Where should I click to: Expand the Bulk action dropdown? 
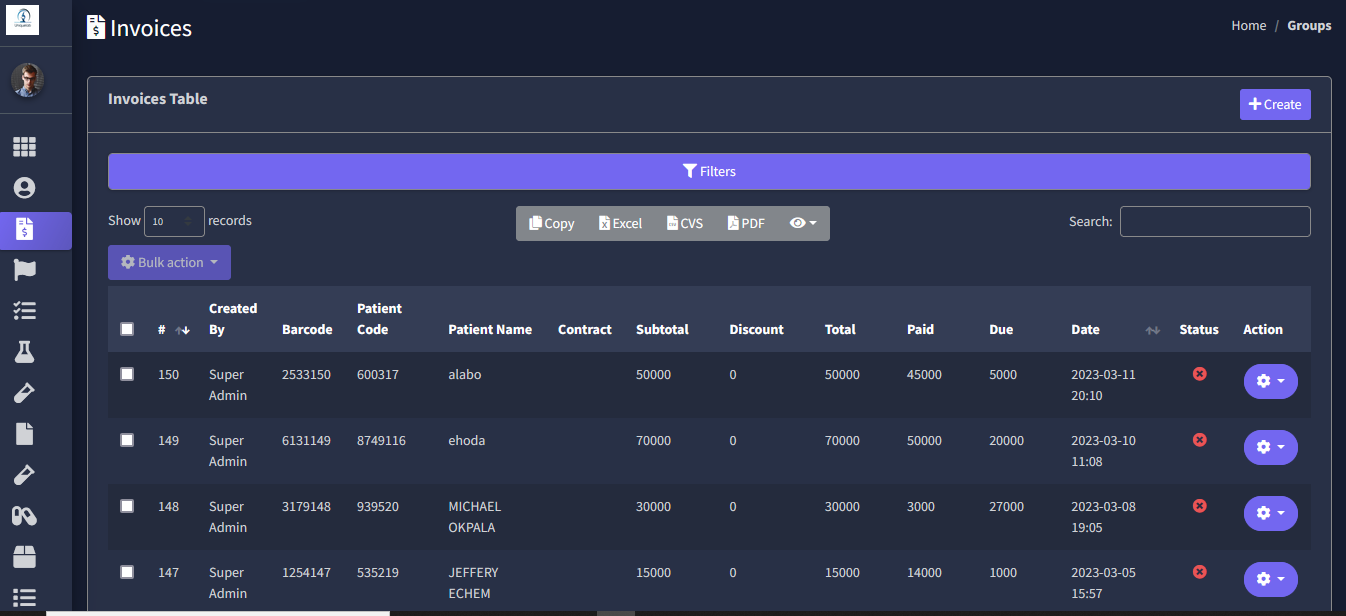(169, 262)
